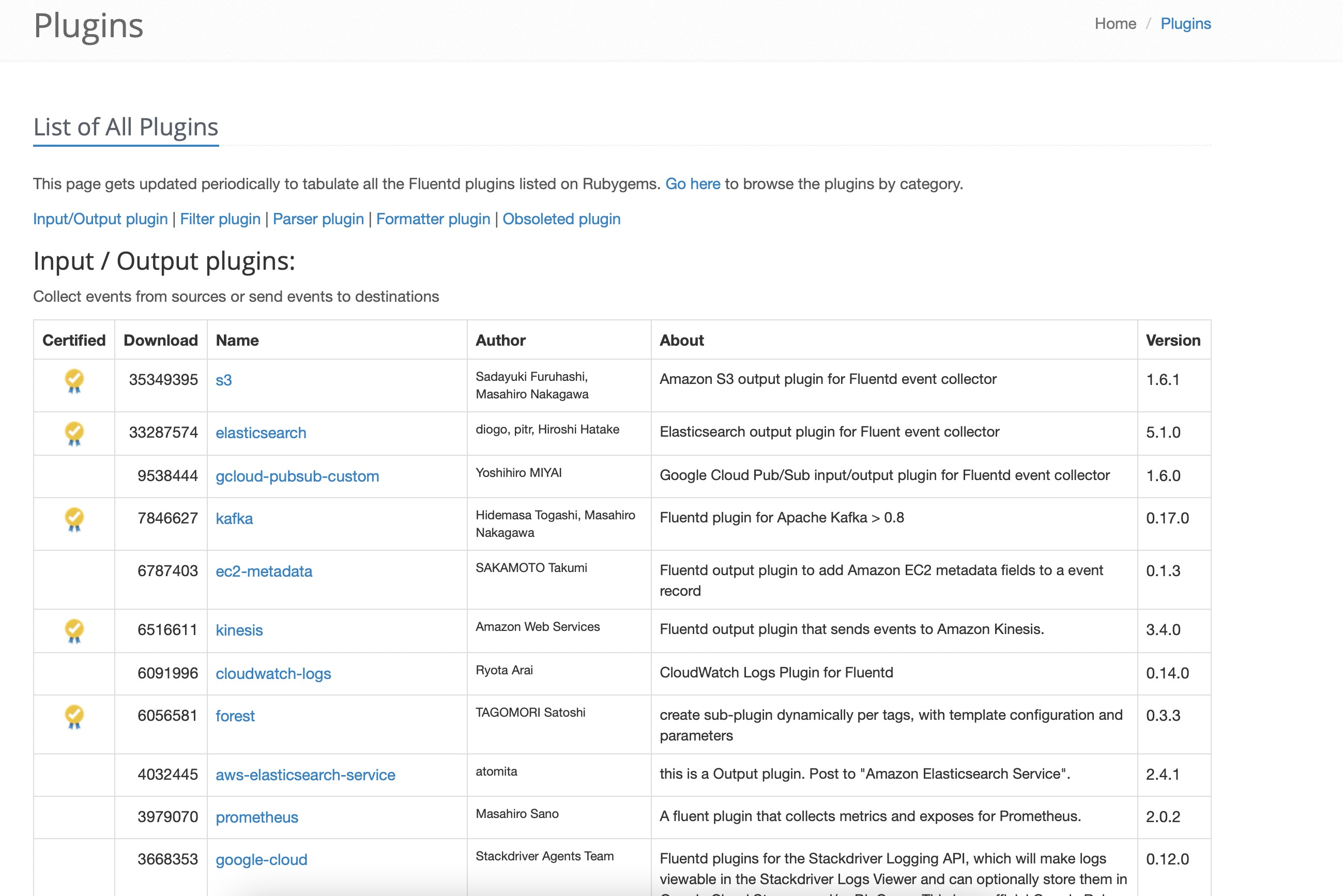The width and height of the screenshot is (1343, 896).
Task: Click the kinesis certified badge icon
Action: point(74,630)
